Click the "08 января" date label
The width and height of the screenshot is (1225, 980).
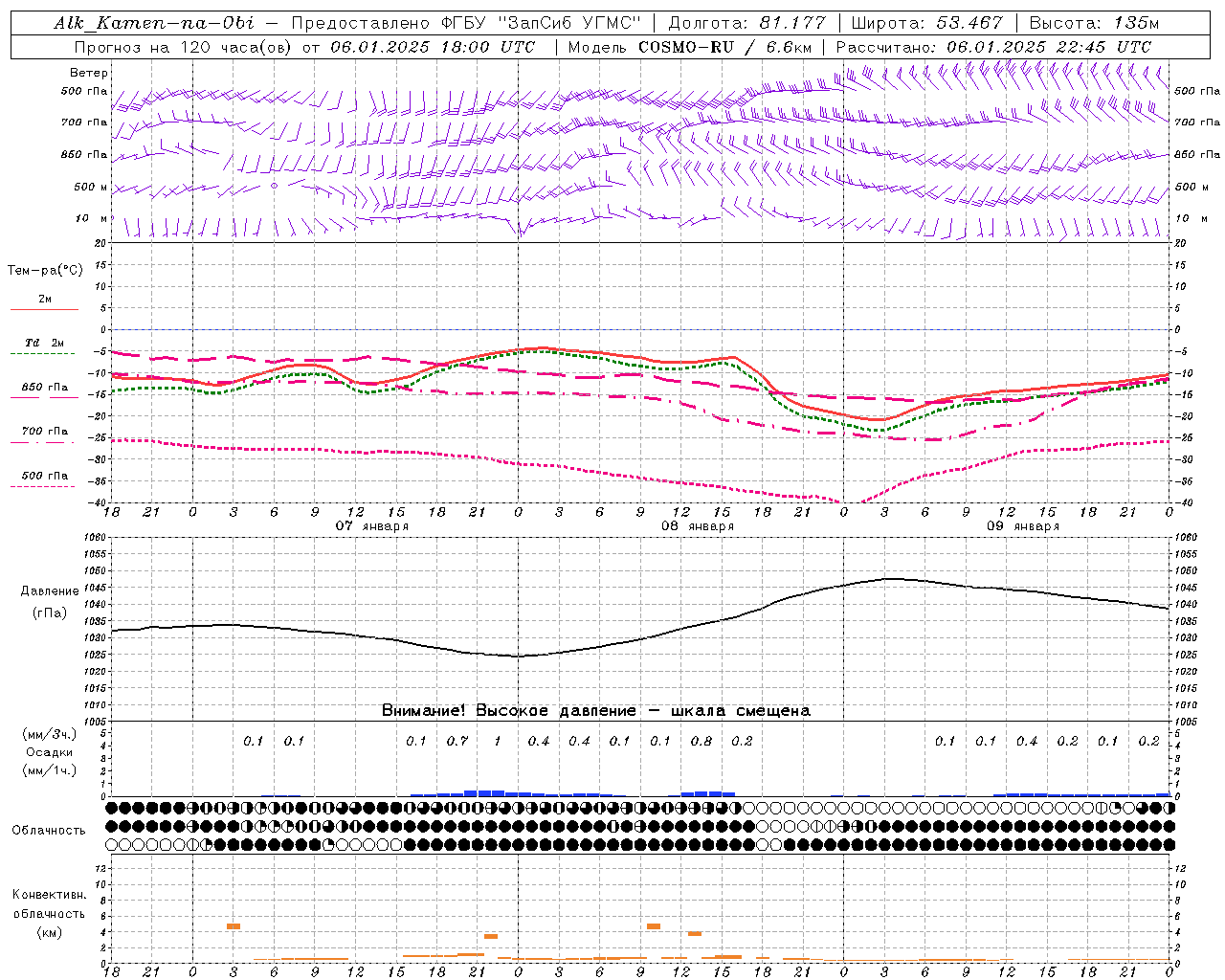(x=698, y=525)
